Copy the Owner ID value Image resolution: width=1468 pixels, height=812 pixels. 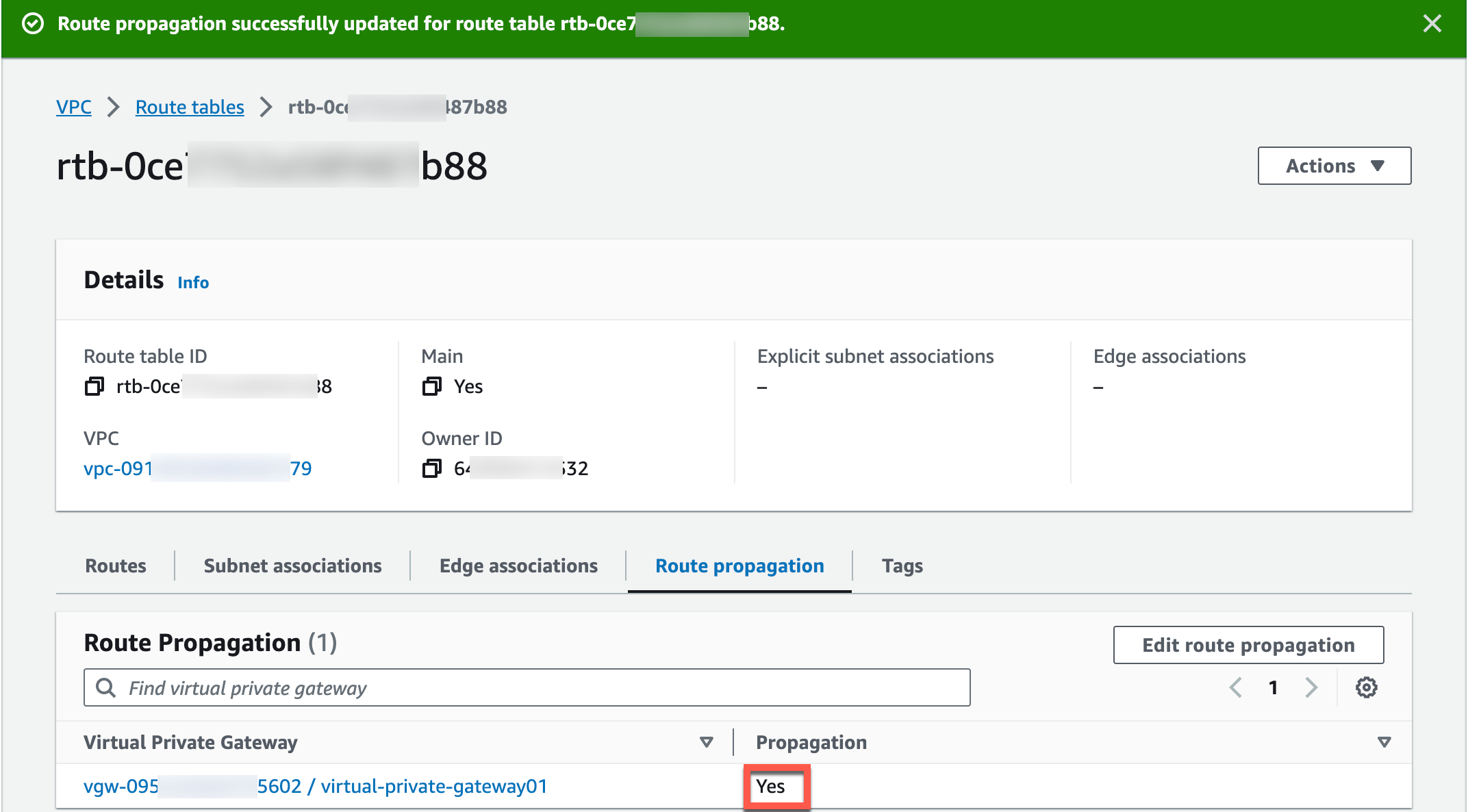click(432, 468)
